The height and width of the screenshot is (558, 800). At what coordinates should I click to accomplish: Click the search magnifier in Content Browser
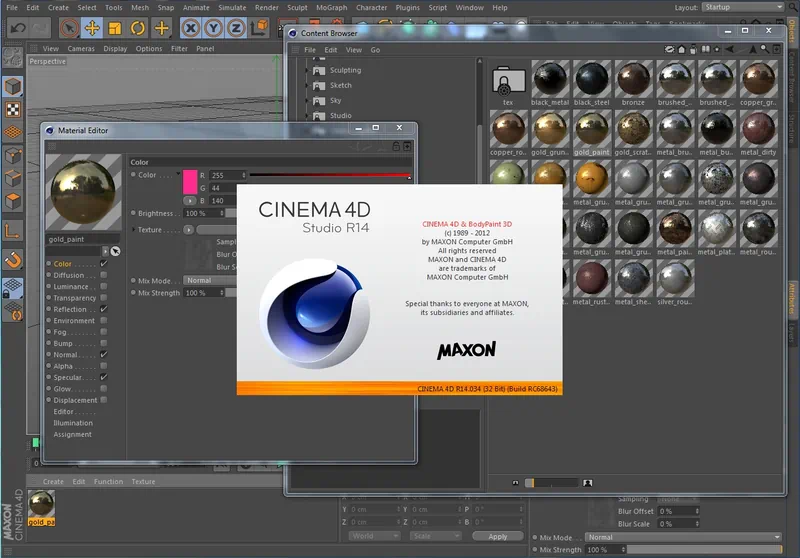tap(764, 49)
